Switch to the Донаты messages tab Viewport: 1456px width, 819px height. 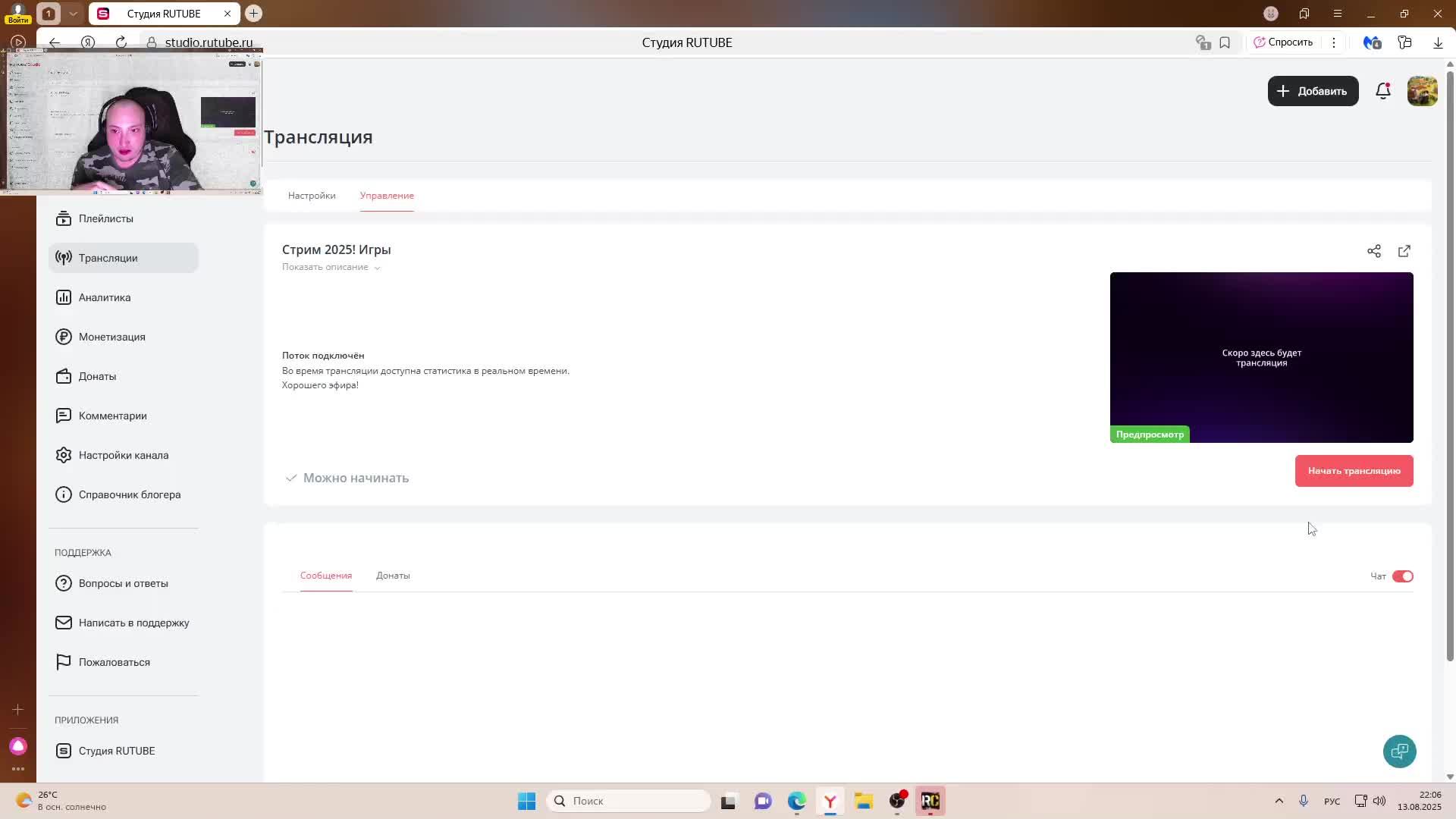[x=393, y=576]
